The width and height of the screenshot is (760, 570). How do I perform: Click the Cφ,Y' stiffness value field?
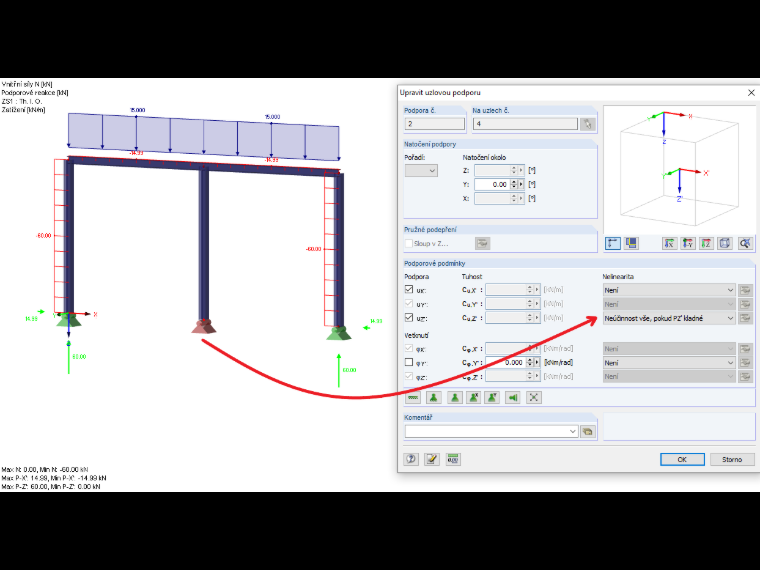tap(506, 363)
